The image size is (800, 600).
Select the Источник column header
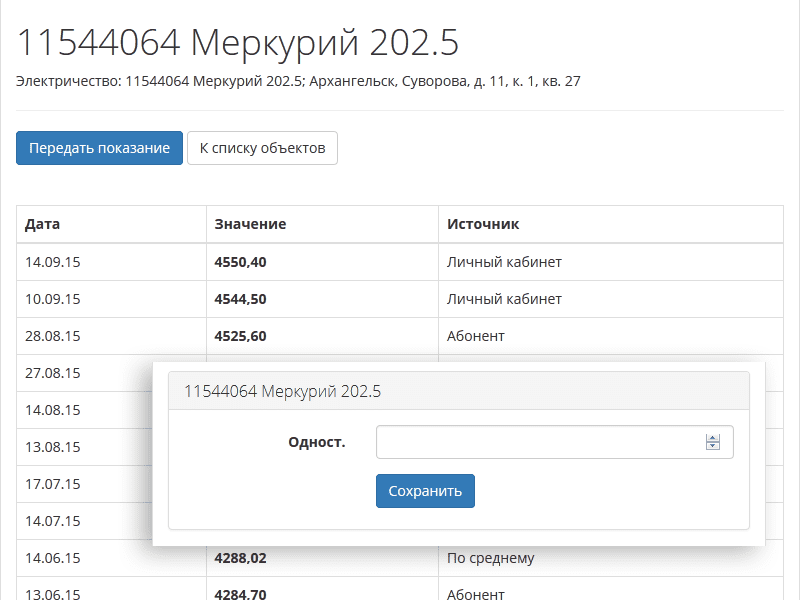point(483,224)
